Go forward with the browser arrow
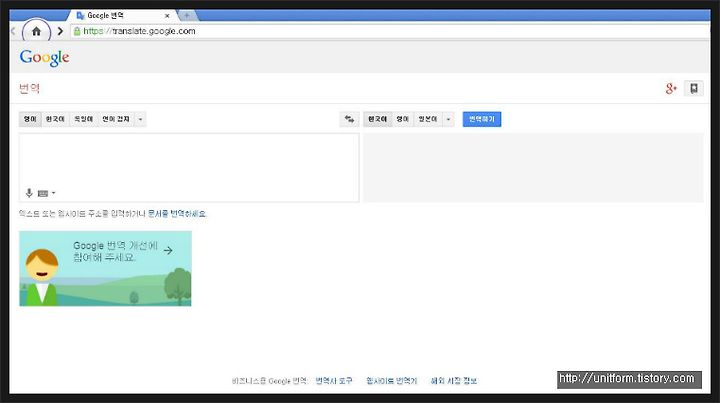This screenshot has height=403, width=720. [x=60, y=31]
